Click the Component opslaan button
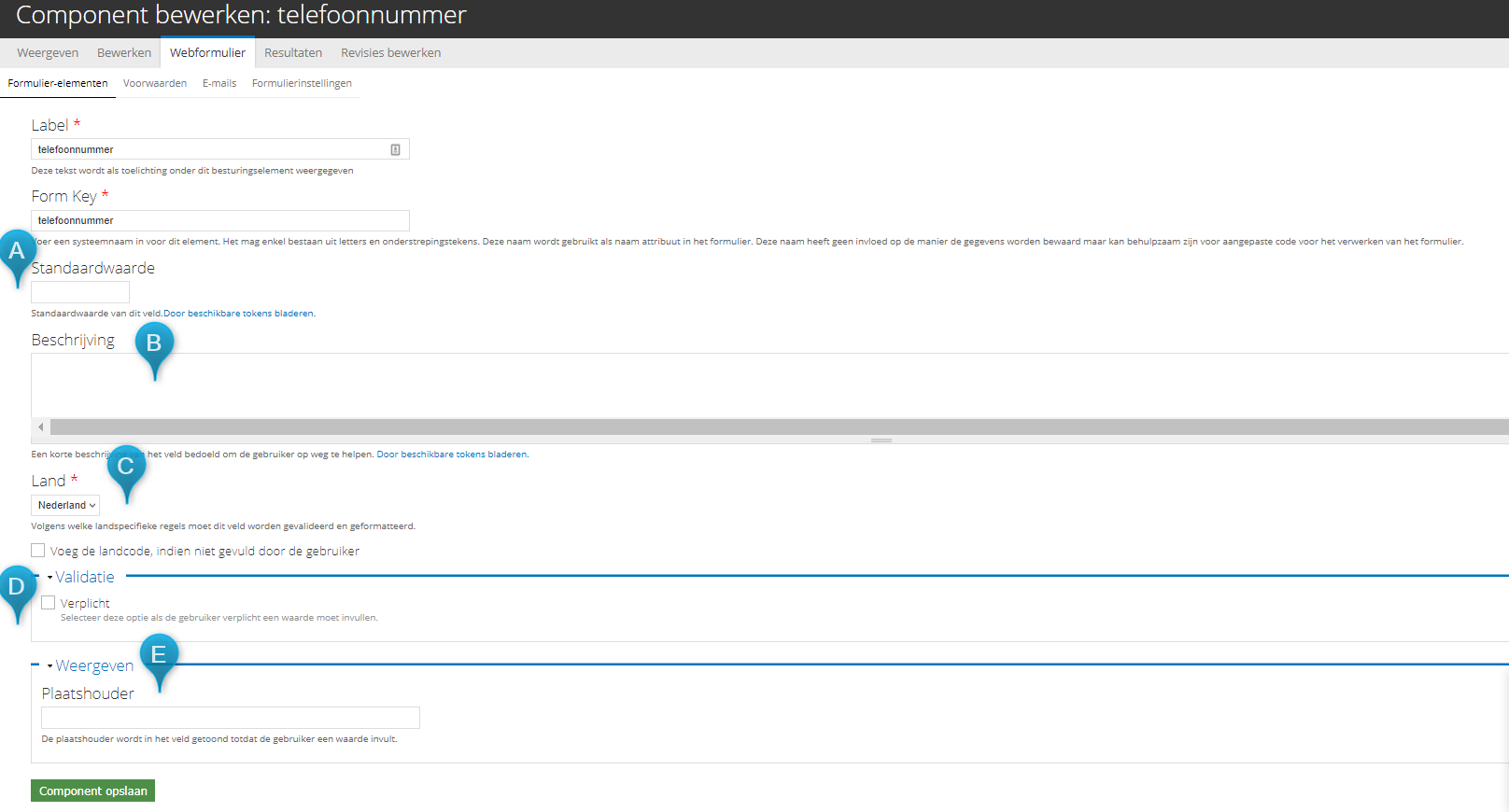The image size is (1509, 812). [93, 791]
